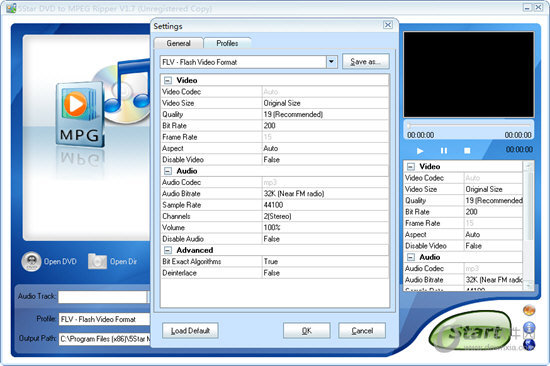Stop the preview video

(467, 151)
